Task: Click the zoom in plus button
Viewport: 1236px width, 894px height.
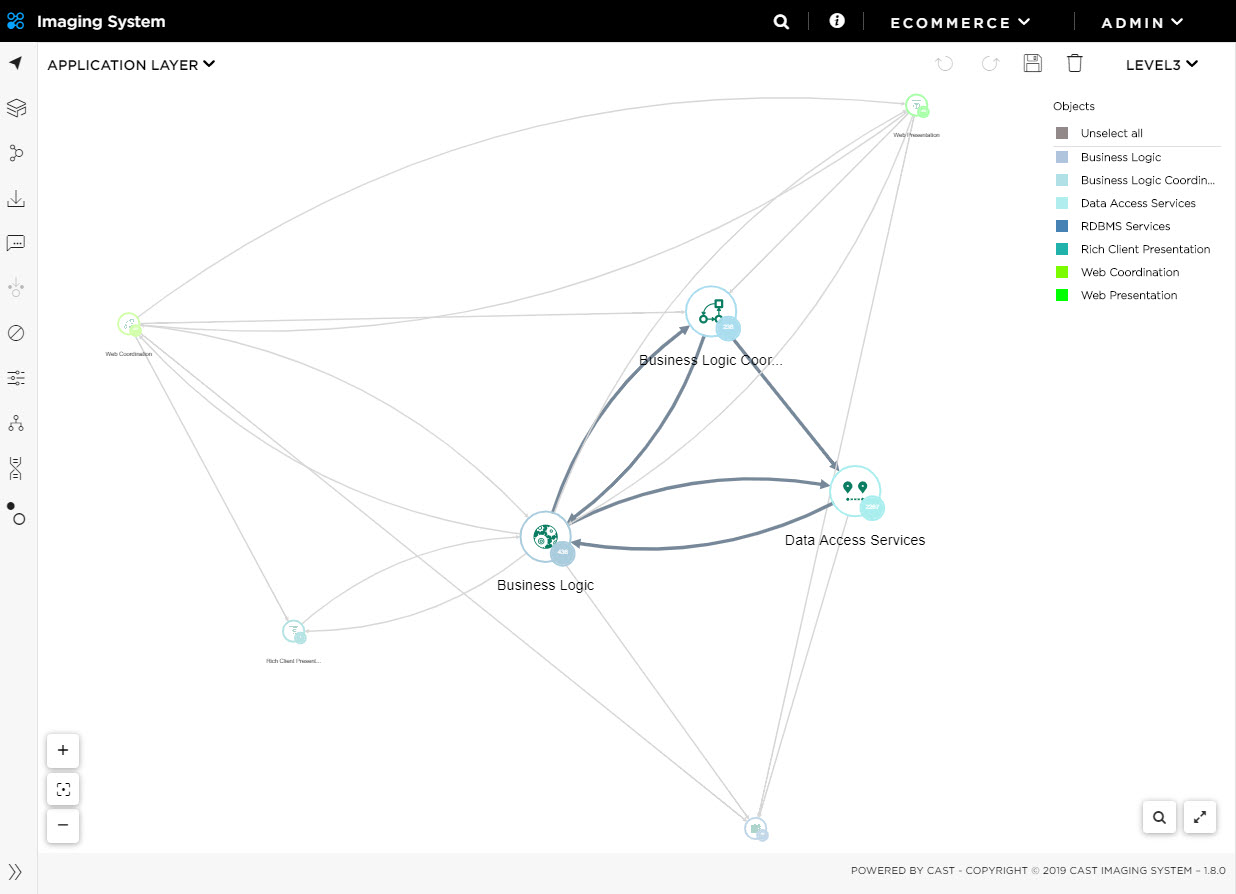Action: coord(63,750)
